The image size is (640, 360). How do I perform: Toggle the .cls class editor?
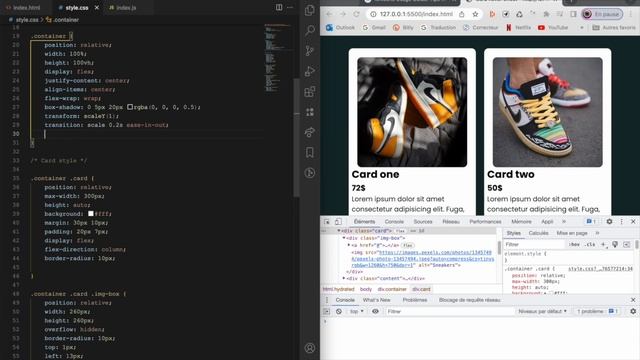coord(589,244)
